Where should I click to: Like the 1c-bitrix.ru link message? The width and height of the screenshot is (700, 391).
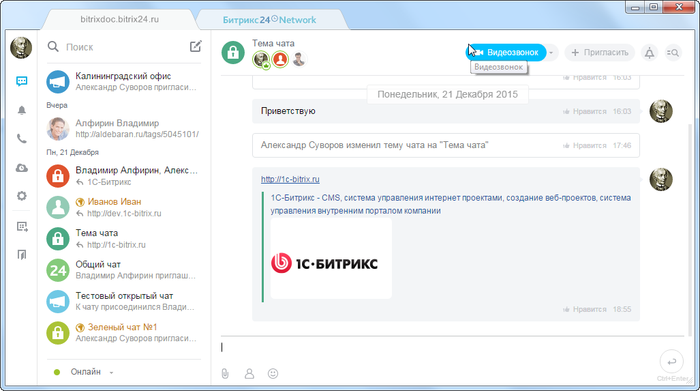(x=584, y=309)
